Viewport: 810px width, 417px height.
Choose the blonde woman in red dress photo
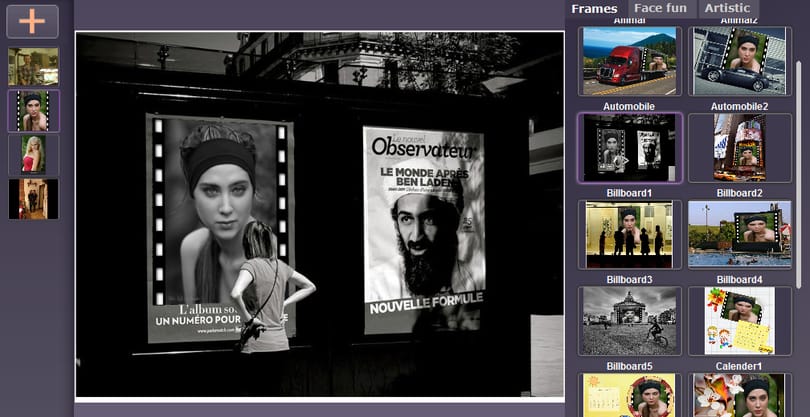click(x=34, y=155)
